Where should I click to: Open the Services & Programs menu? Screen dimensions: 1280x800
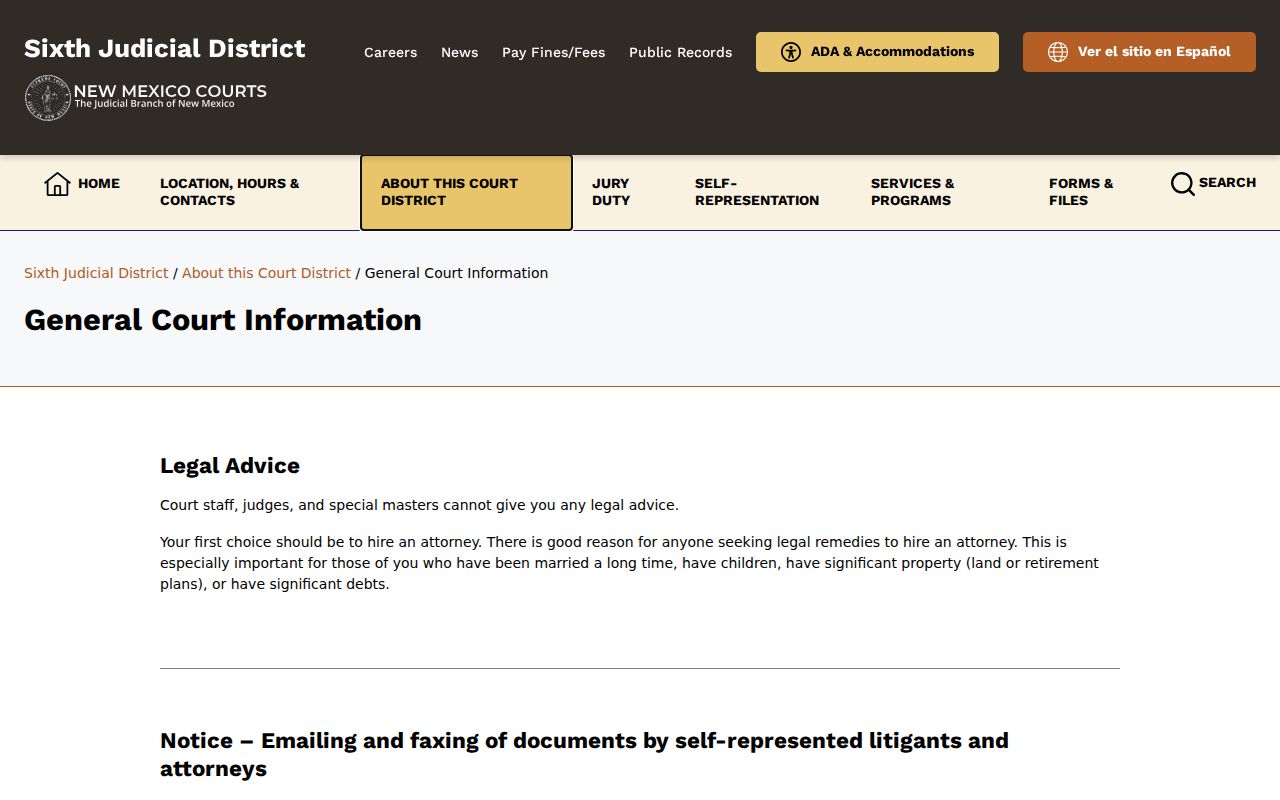pyautogui.click(x=913, y=192)
